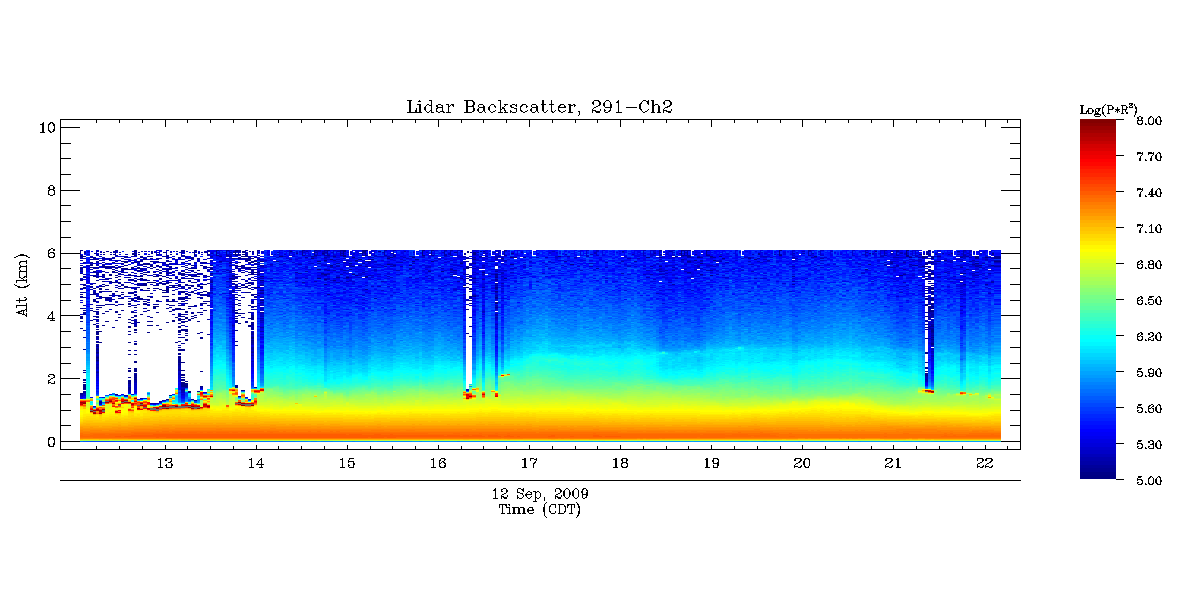Click the 8.00 colorbar label
Image resolution: width=1200 pixels, height=600 pixels.
tap(1148, 121)
